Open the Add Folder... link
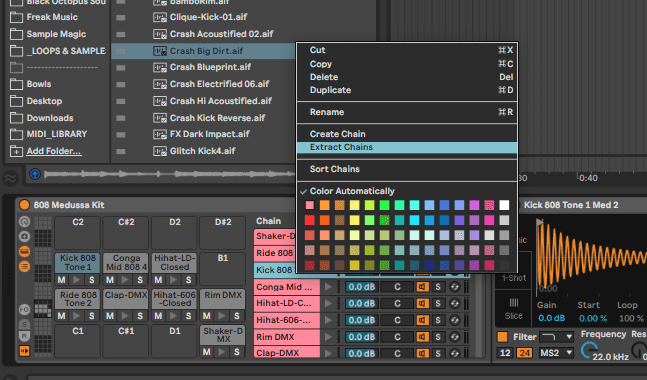647x380 pixels. tap(54, 151)
